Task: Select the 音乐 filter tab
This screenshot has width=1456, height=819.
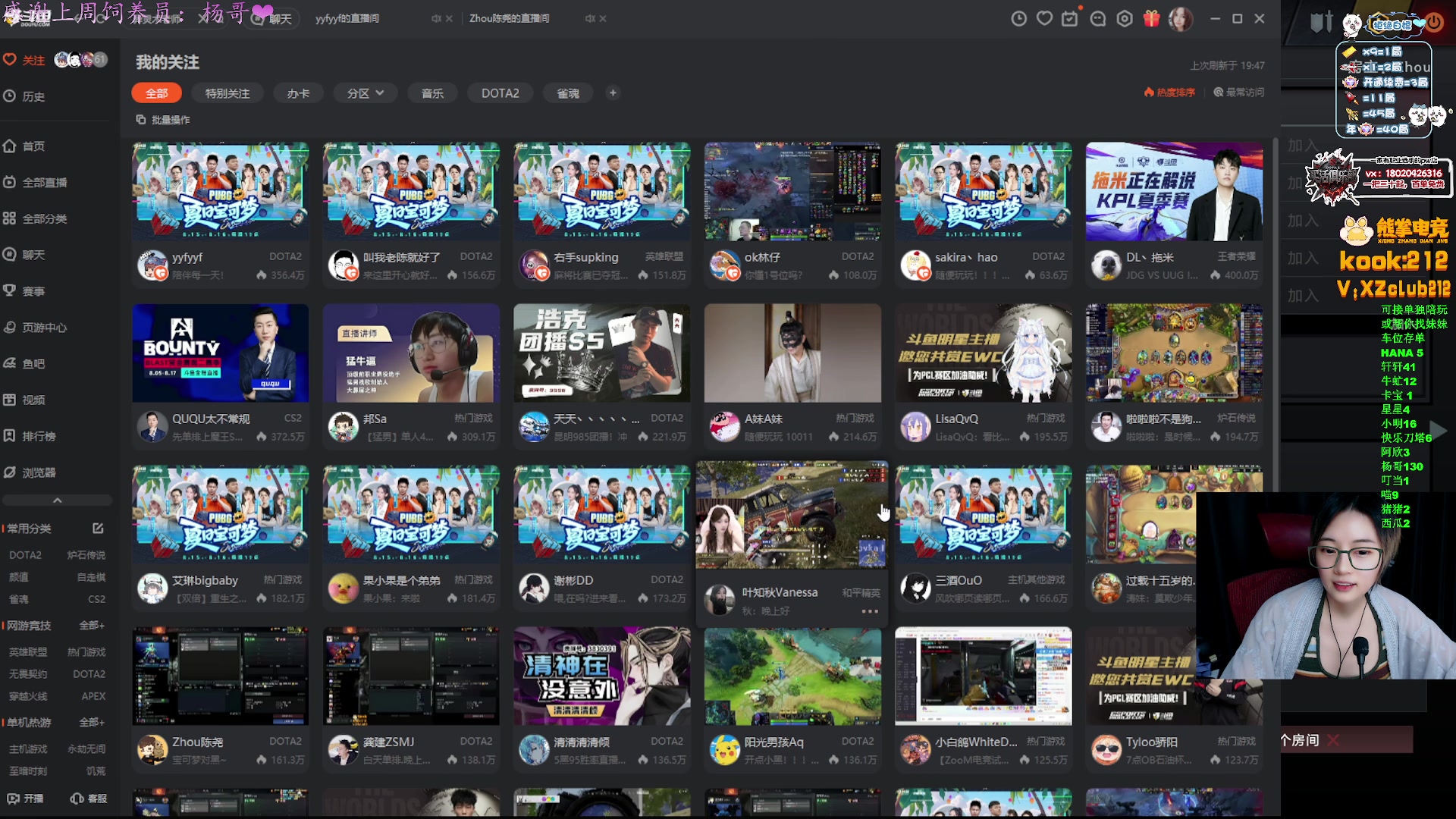Action: coord(432,93)
